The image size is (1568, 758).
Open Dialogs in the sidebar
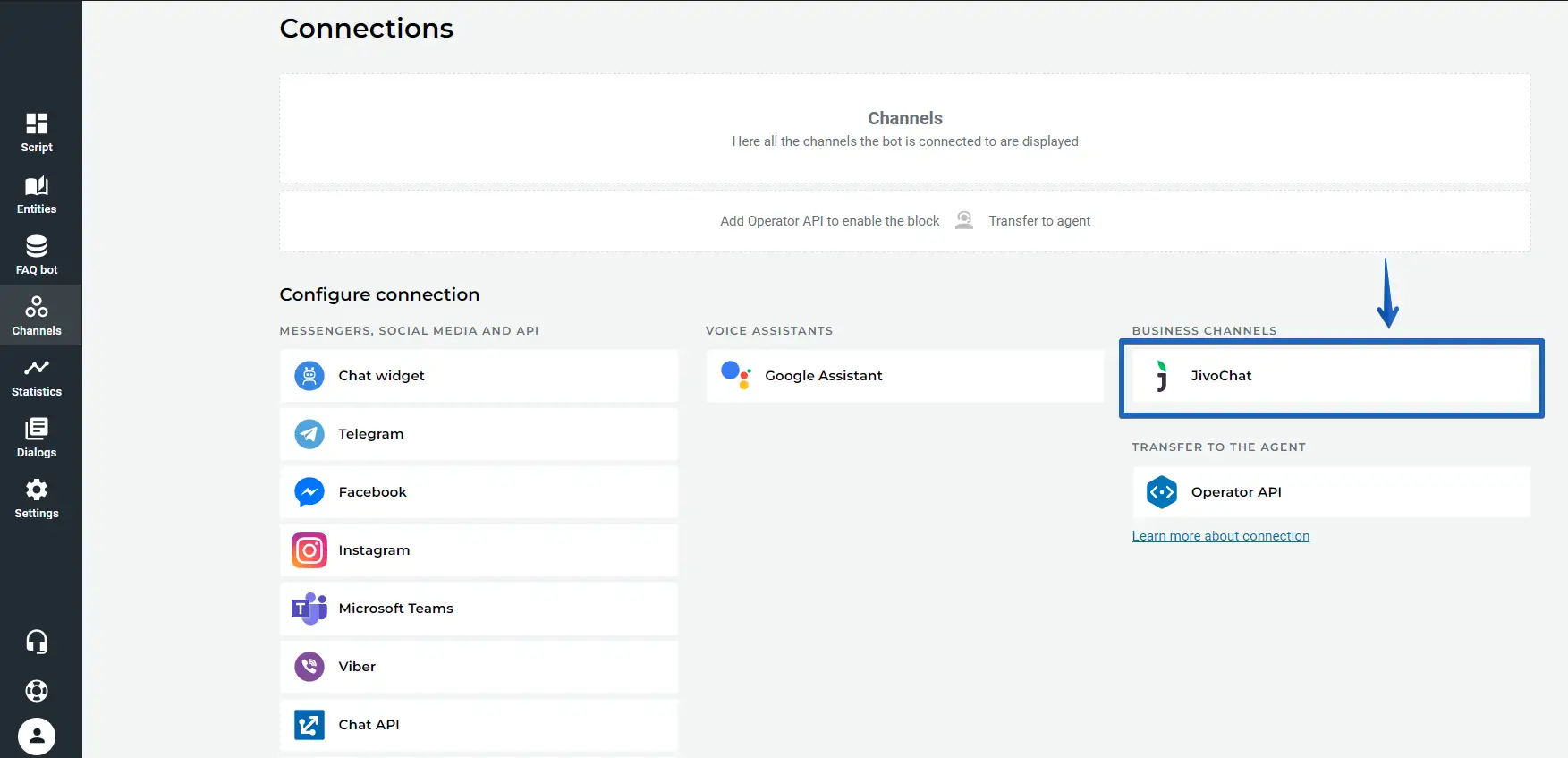pos(37,438)
